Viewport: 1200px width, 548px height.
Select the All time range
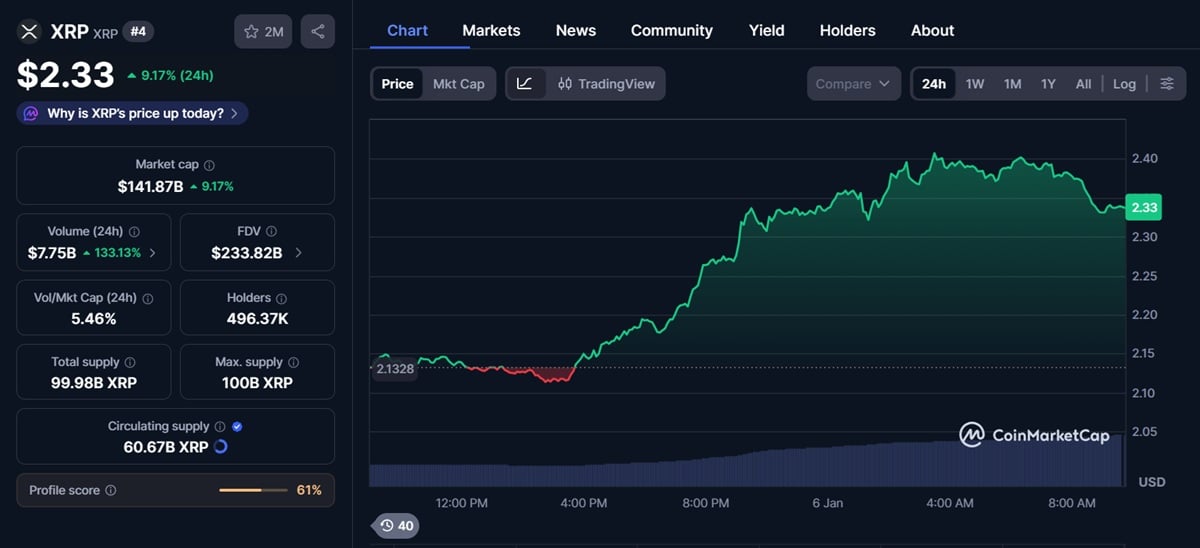[x=1083, y=84]
